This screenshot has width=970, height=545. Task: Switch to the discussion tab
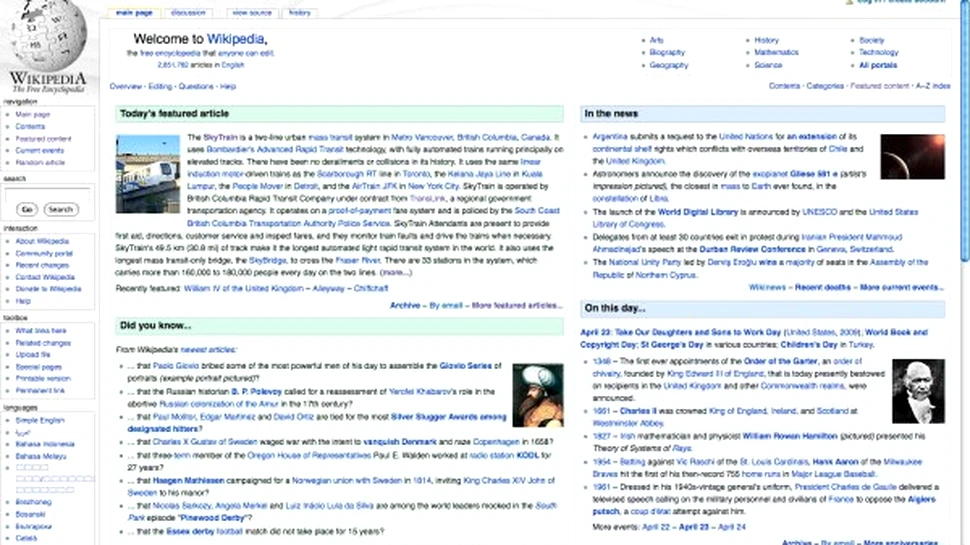[188, 12]
